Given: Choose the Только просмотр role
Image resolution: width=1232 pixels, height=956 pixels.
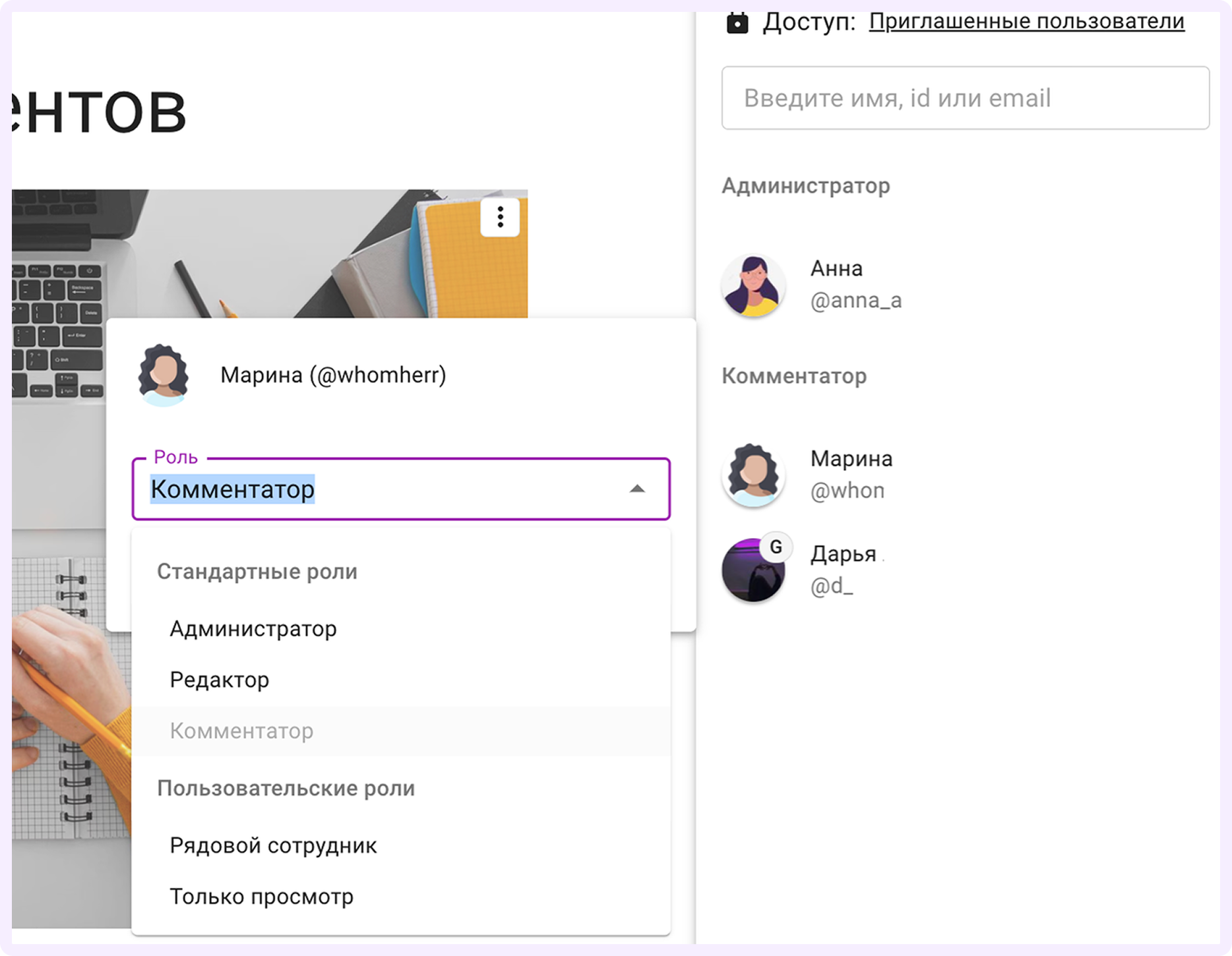Looking at the screenshot, I should 262,897.
